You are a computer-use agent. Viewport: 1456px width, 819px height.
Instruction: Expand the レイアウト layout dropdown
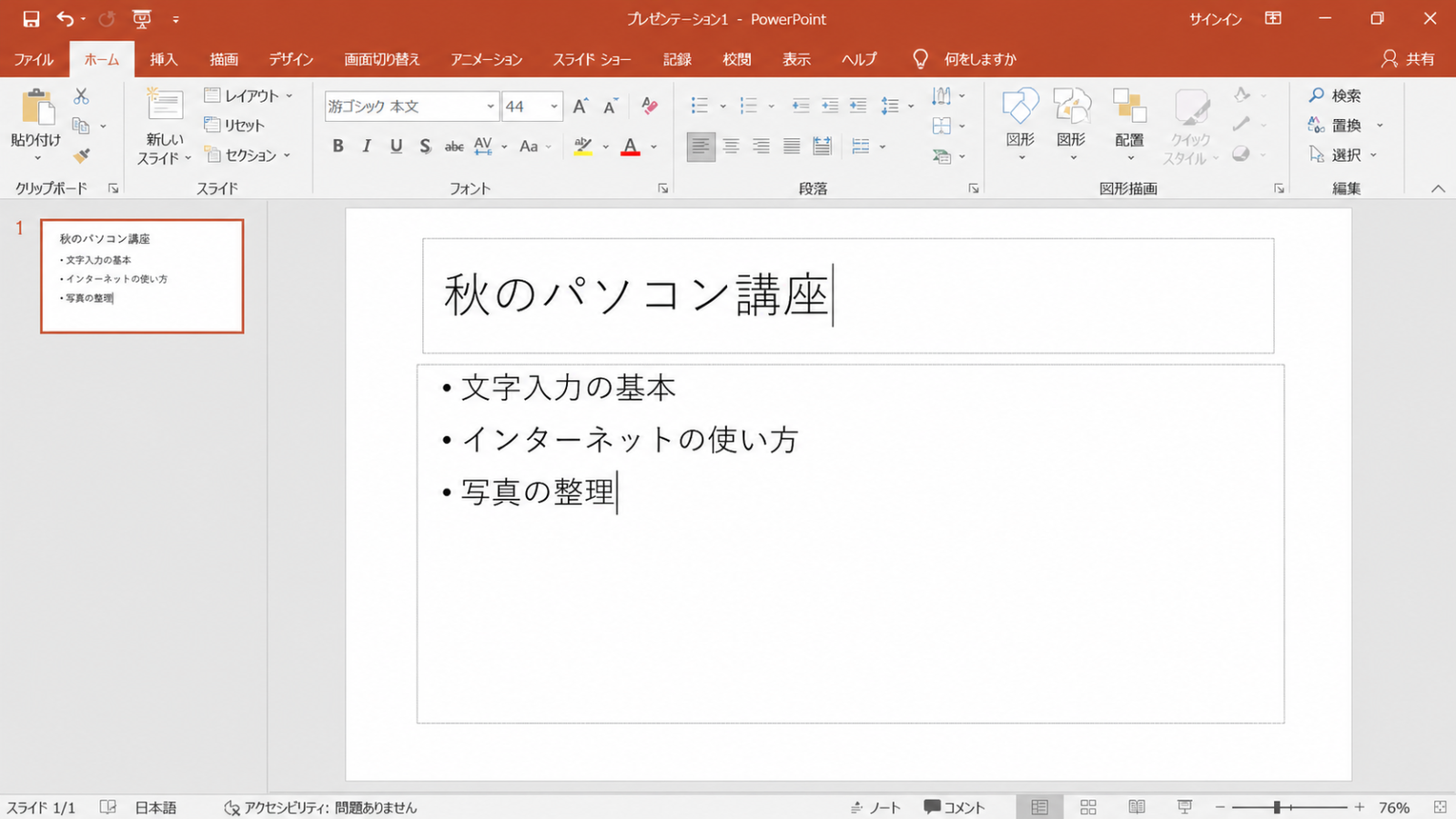point(289,96)
